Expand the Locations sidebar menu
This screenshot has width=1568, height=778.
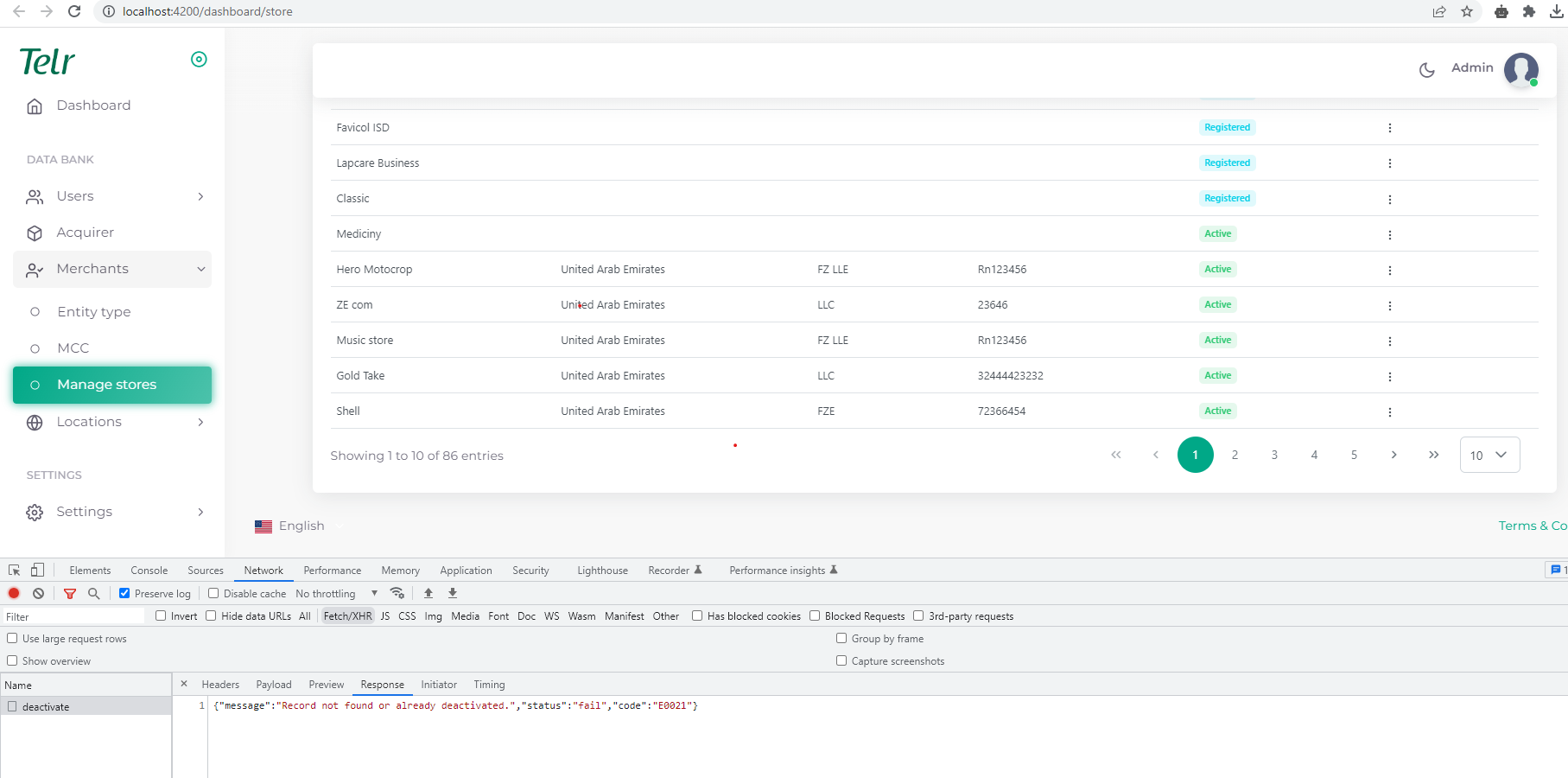(112, 422)
